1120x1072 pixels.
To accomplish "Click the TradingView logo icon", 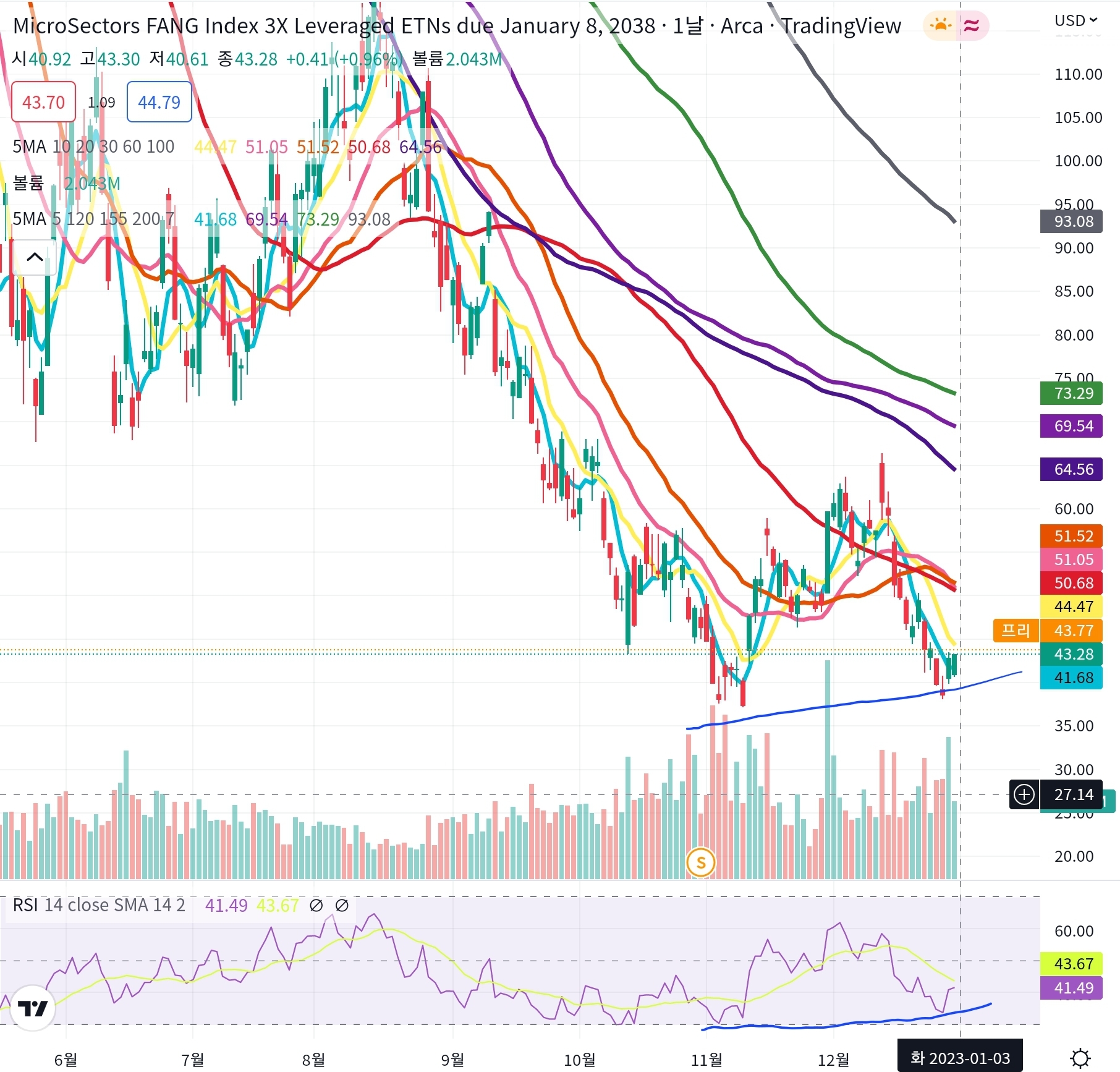I will coord(33,1008).
